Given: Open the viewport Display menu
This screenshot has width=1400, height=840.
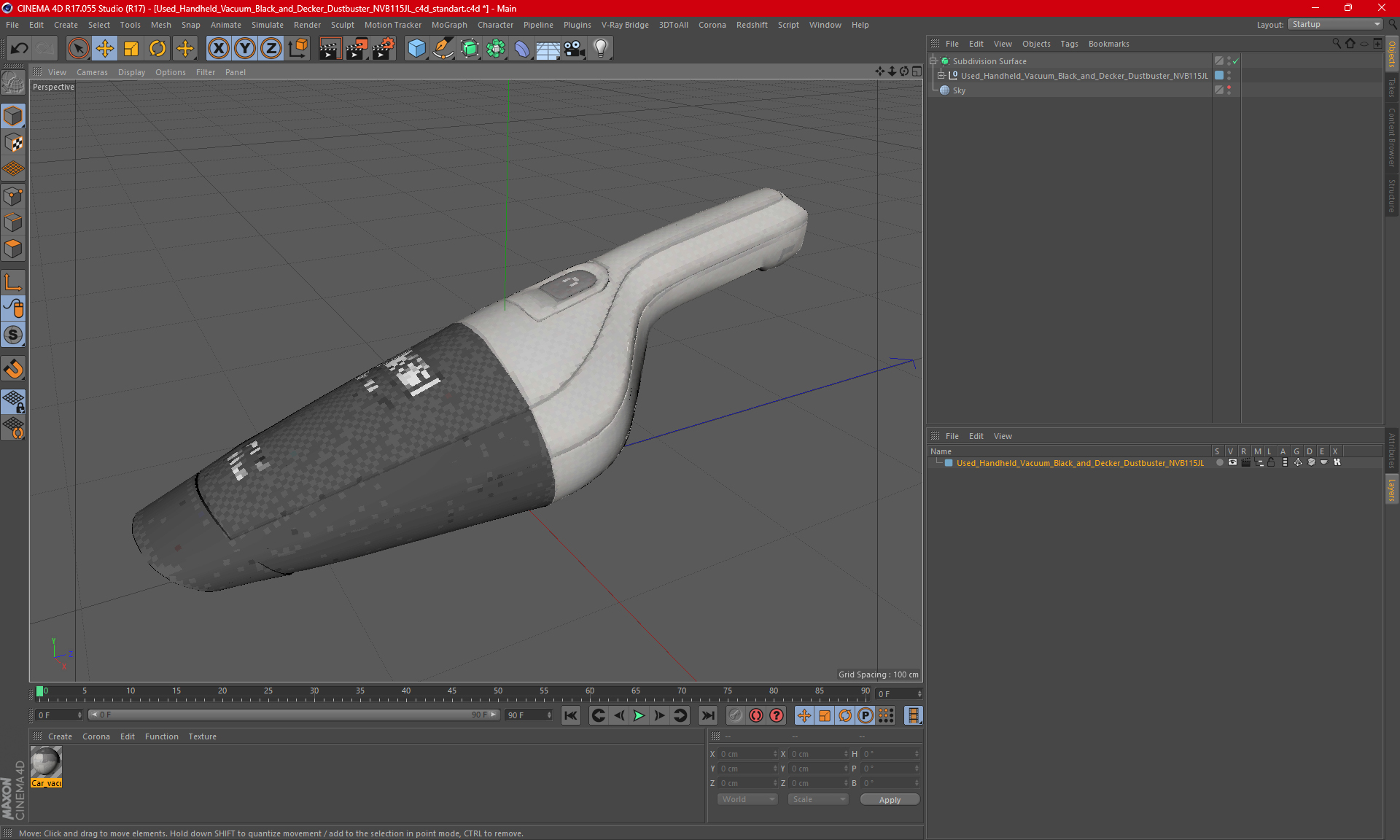Looking at the screenshot, I should [131, 72].
